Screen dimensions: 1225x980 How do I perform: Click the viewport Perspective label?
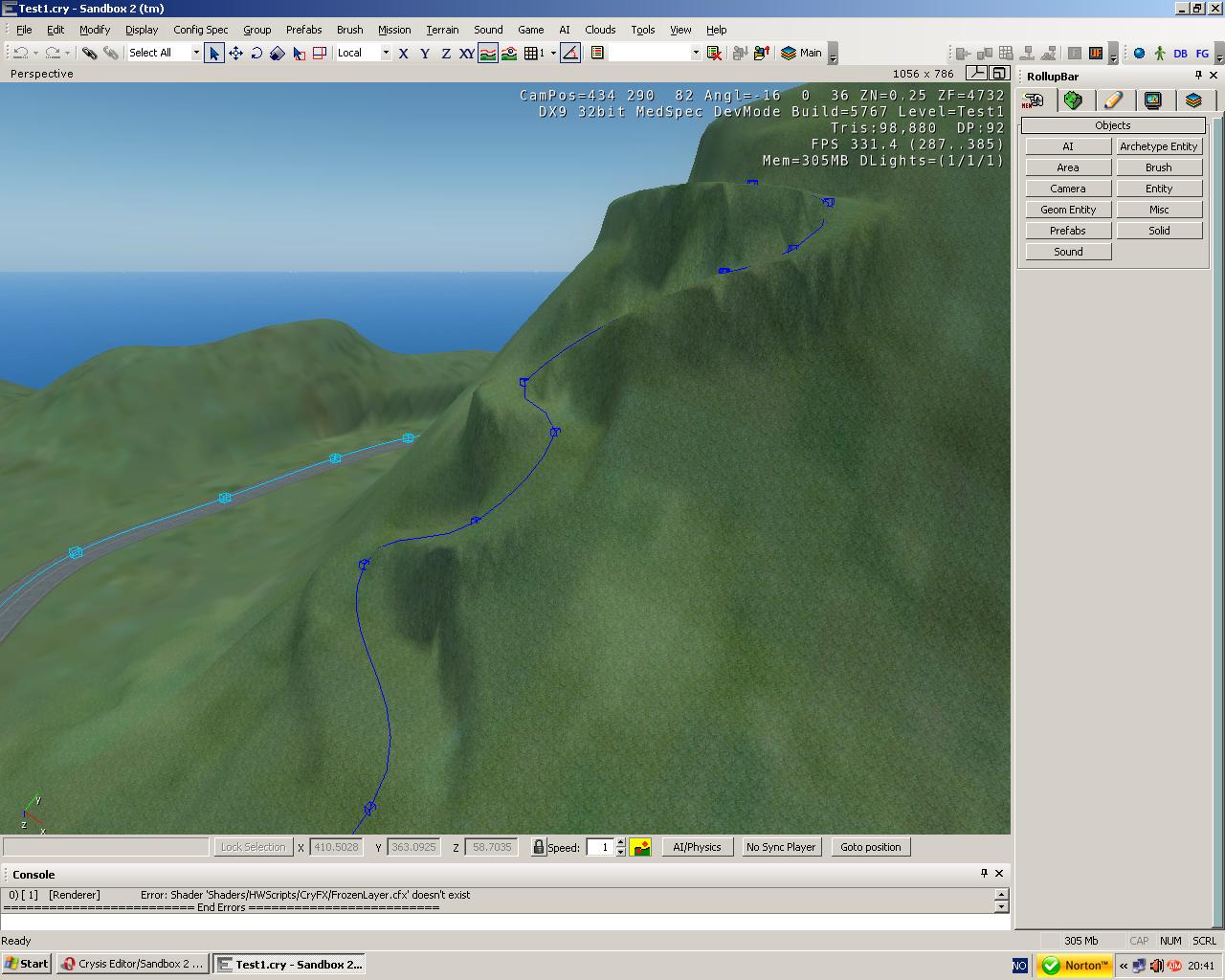click(x=41, y=74)
